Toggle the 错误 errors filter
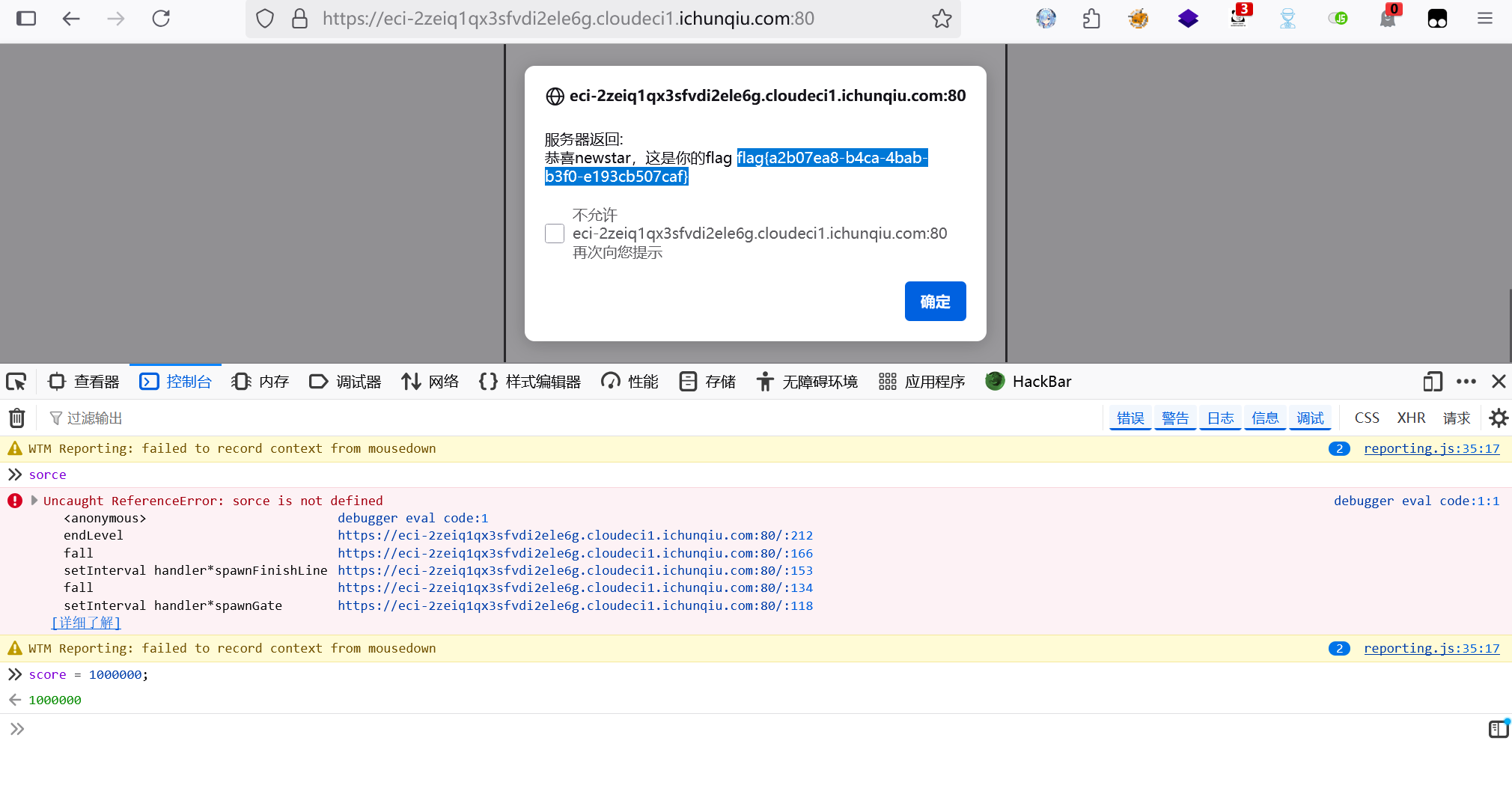The image size is (1512, 809). (1130, 418)
